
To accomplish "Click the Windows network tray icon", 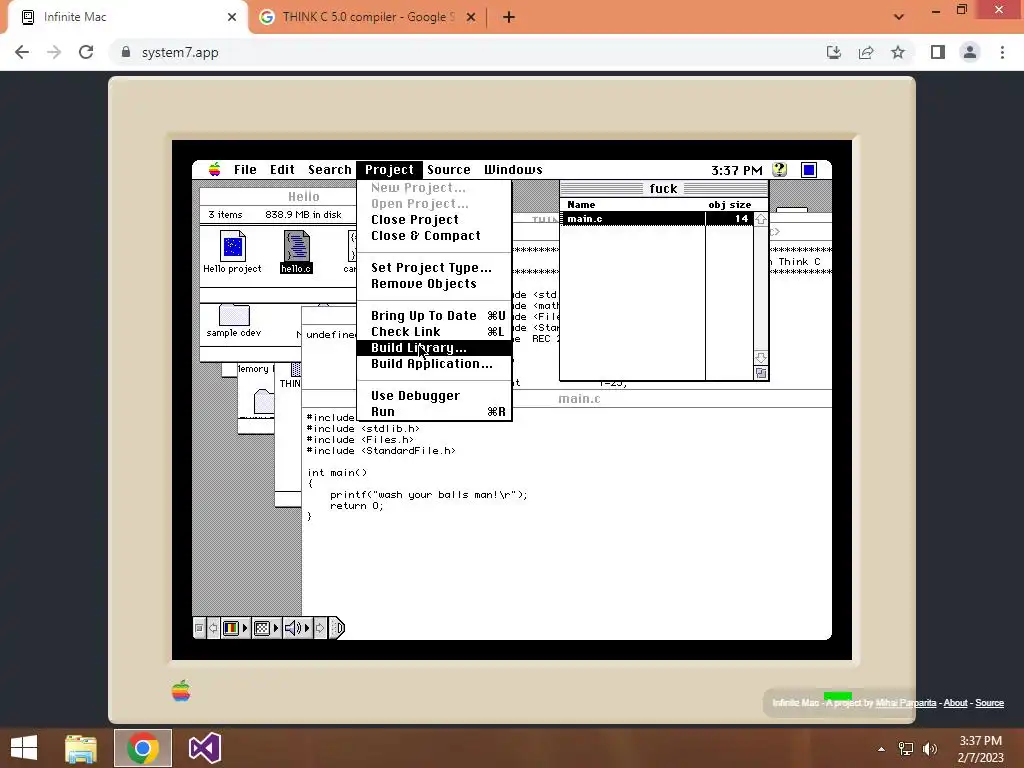I will point(906,748).
